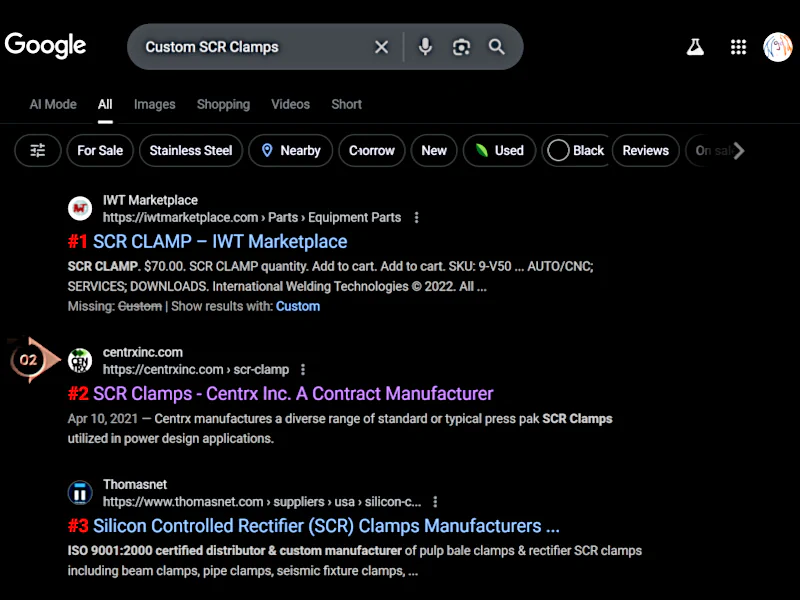Screen dimensions: 800x600
Task: Enable the Stainless Steel filter chip
Action: click(x=190, y=151)
